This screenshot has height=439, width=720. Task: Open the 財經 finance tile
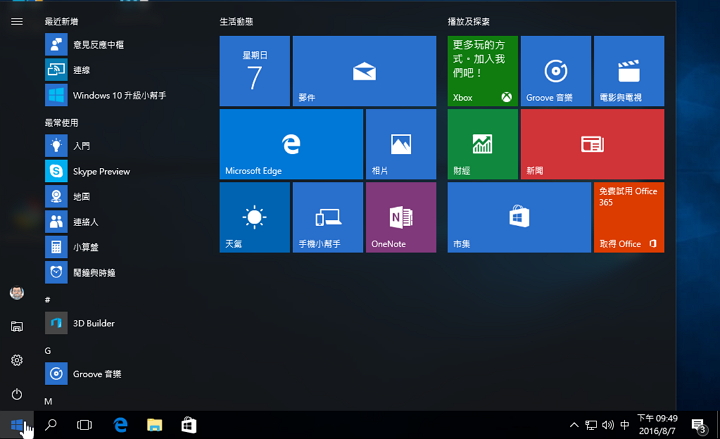[483, 144]
